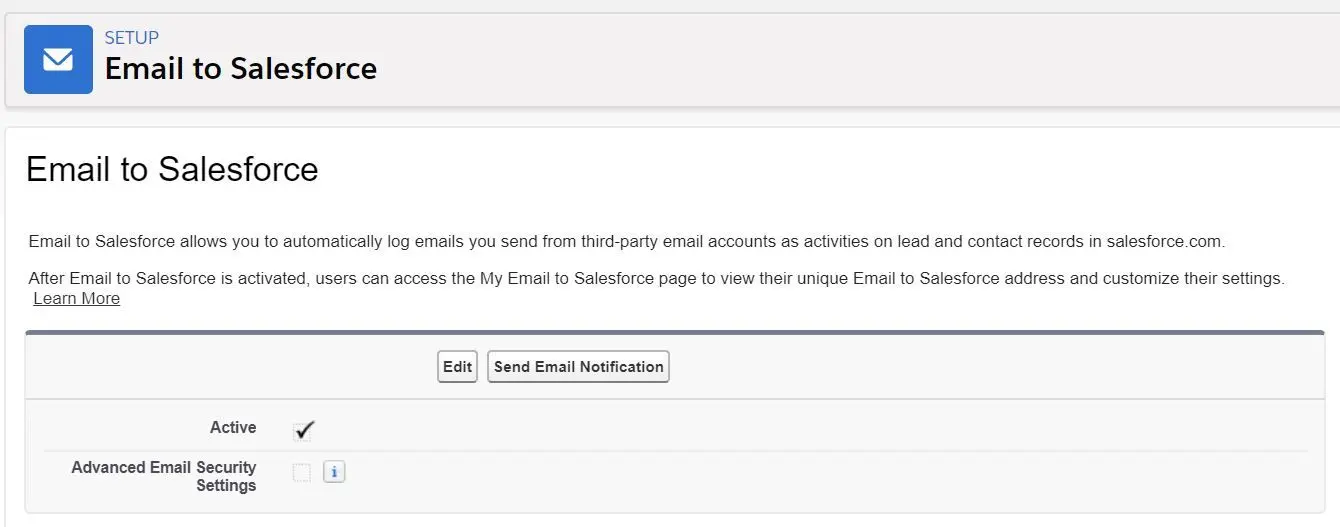This screenshot has width=1340, height=527.
Task: Click the blue envelope Setup icon
Action: pos(58,60)
